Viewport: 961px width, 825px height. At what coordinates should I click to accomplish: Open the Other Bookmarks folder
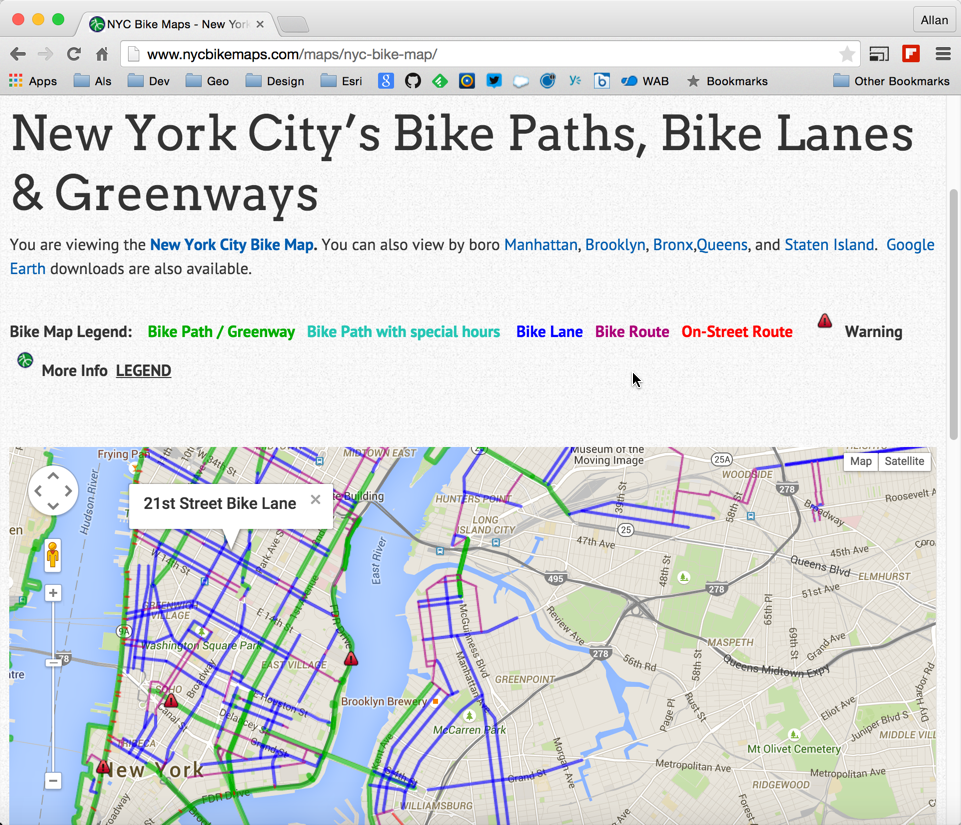click(892, 81)
